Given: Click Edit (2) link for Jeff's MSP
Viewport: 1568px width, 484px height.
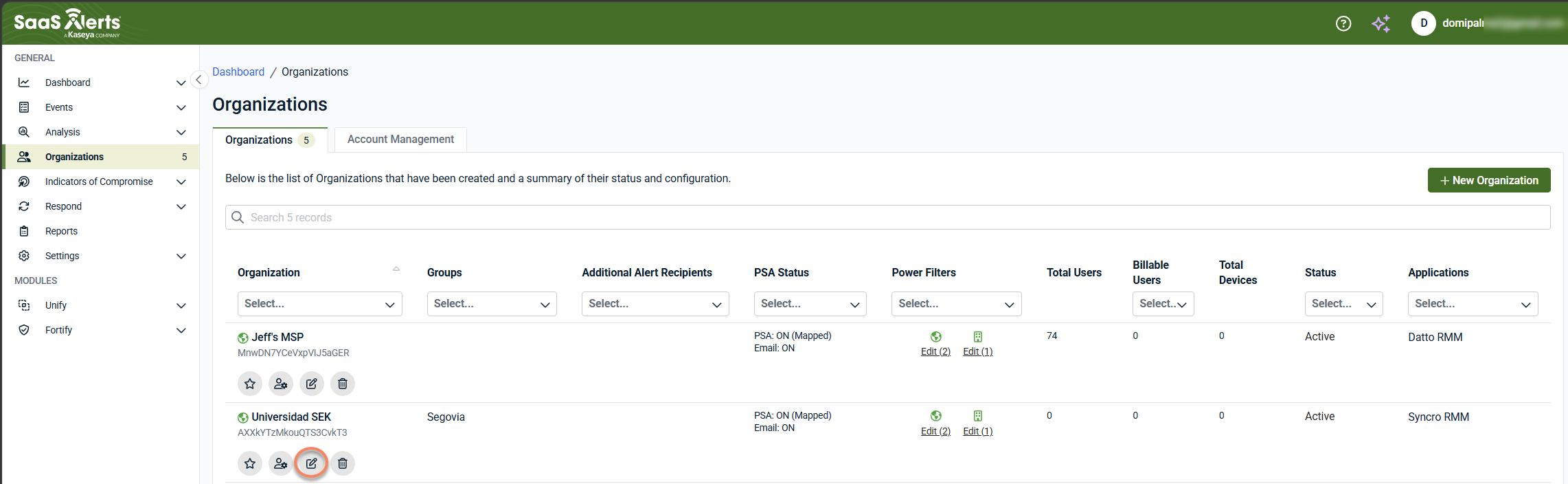Looking at the screenshot, I should pos(935,351).
